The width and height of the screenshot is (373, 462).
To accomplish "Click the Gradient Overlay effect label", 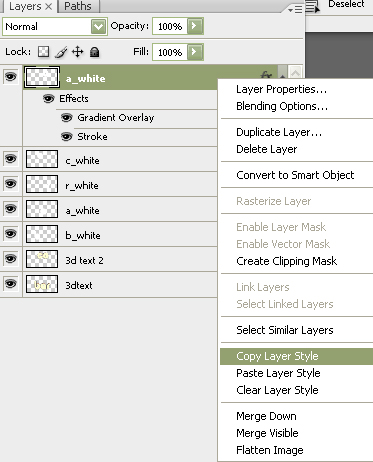I will click(116, 117).
